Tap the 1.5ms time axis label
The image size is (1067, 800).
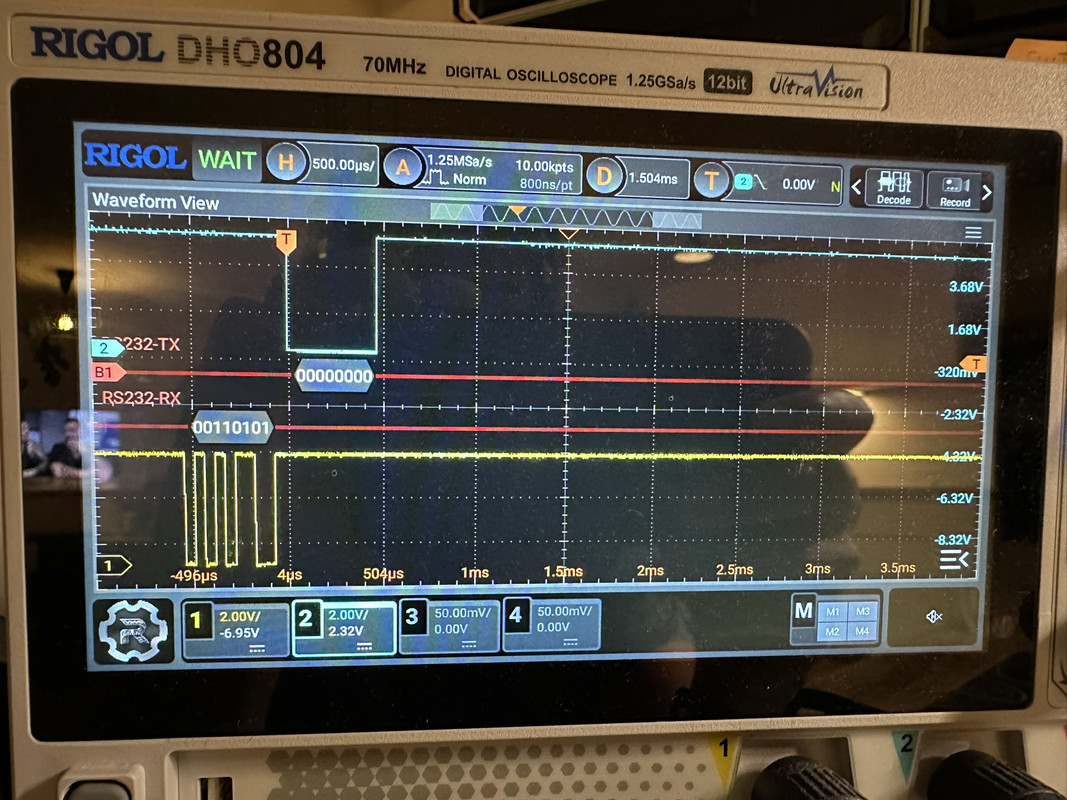pos(563,571)
